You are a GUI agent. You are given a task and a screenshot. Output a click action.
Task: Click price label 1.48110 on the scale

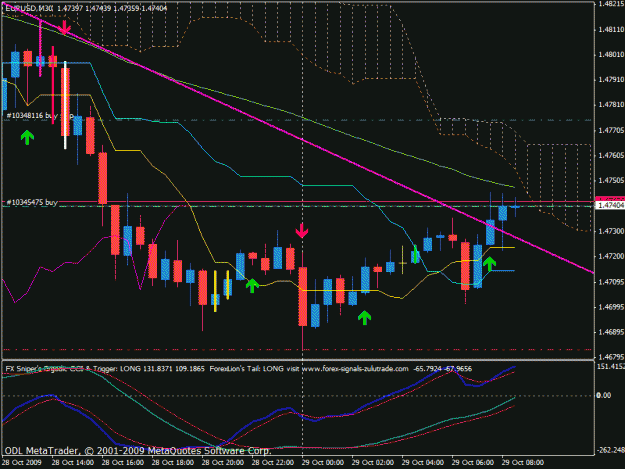611,29
